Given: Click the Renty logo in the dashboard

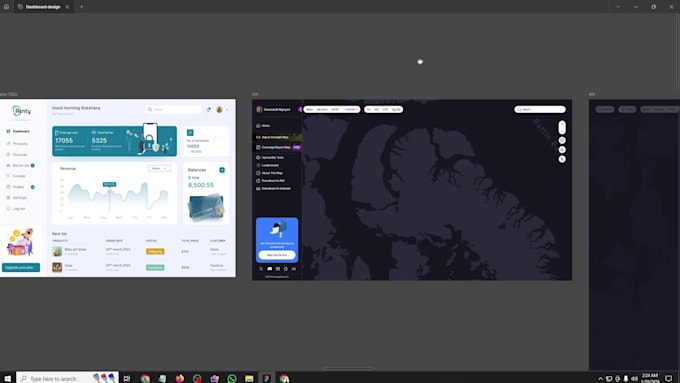Looking at the screenshot, I should pos(22,111).
